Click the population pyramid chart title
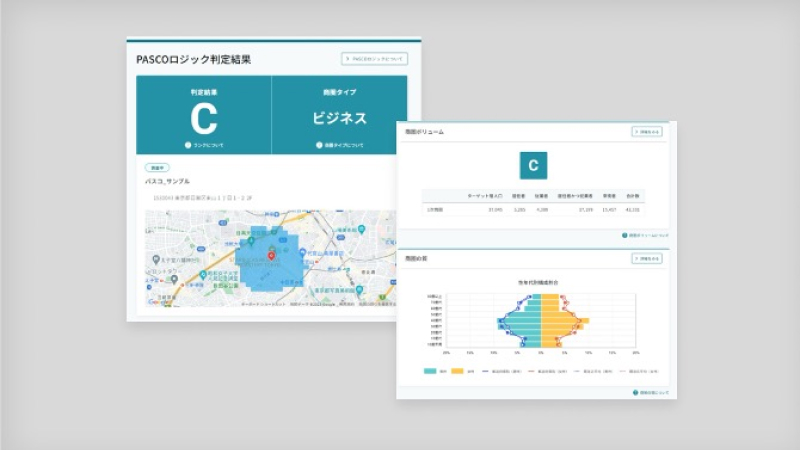The width and height of the screenshot is (800, 450). pyautogui.click(x=538, y=282)
